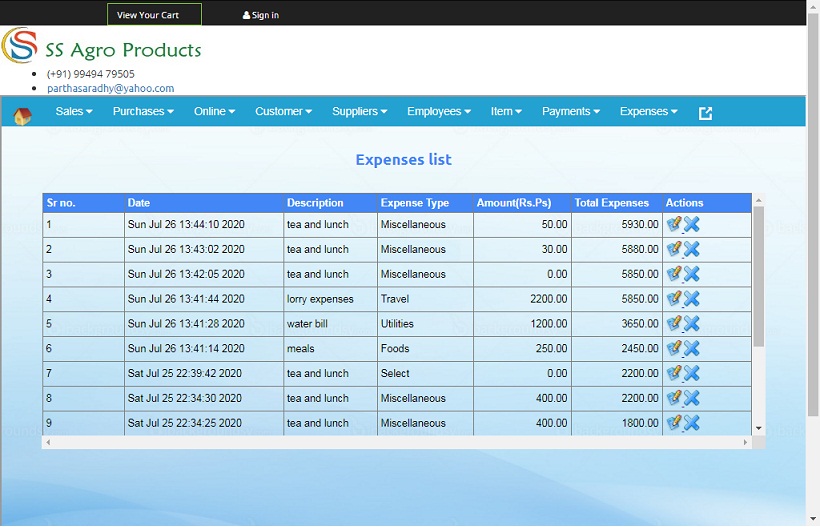Click the Date column header

(204, 203)
